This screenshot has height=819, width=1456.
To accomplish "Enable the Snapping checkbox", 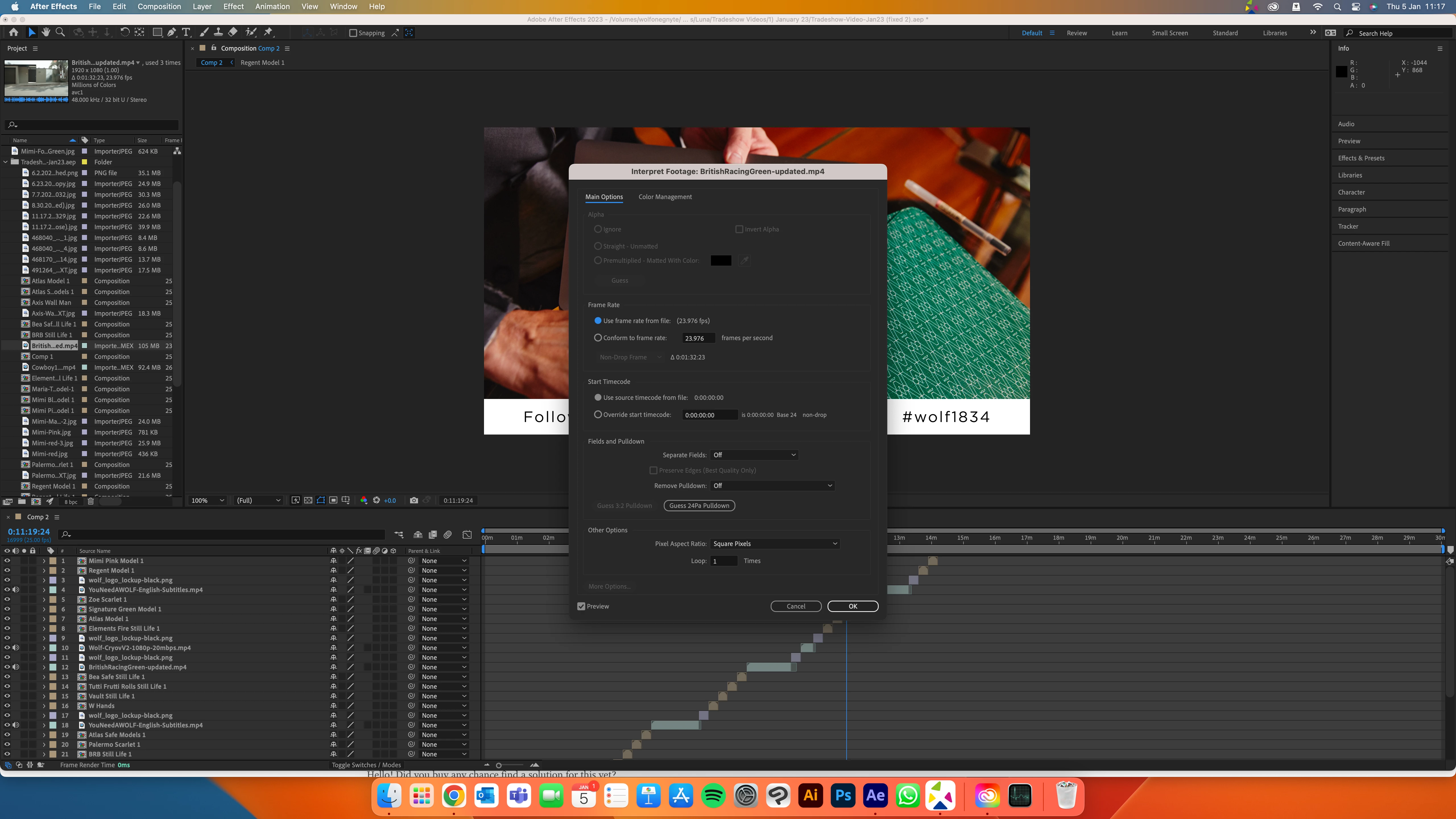I will pyautogui.click(x=353, y=33).
